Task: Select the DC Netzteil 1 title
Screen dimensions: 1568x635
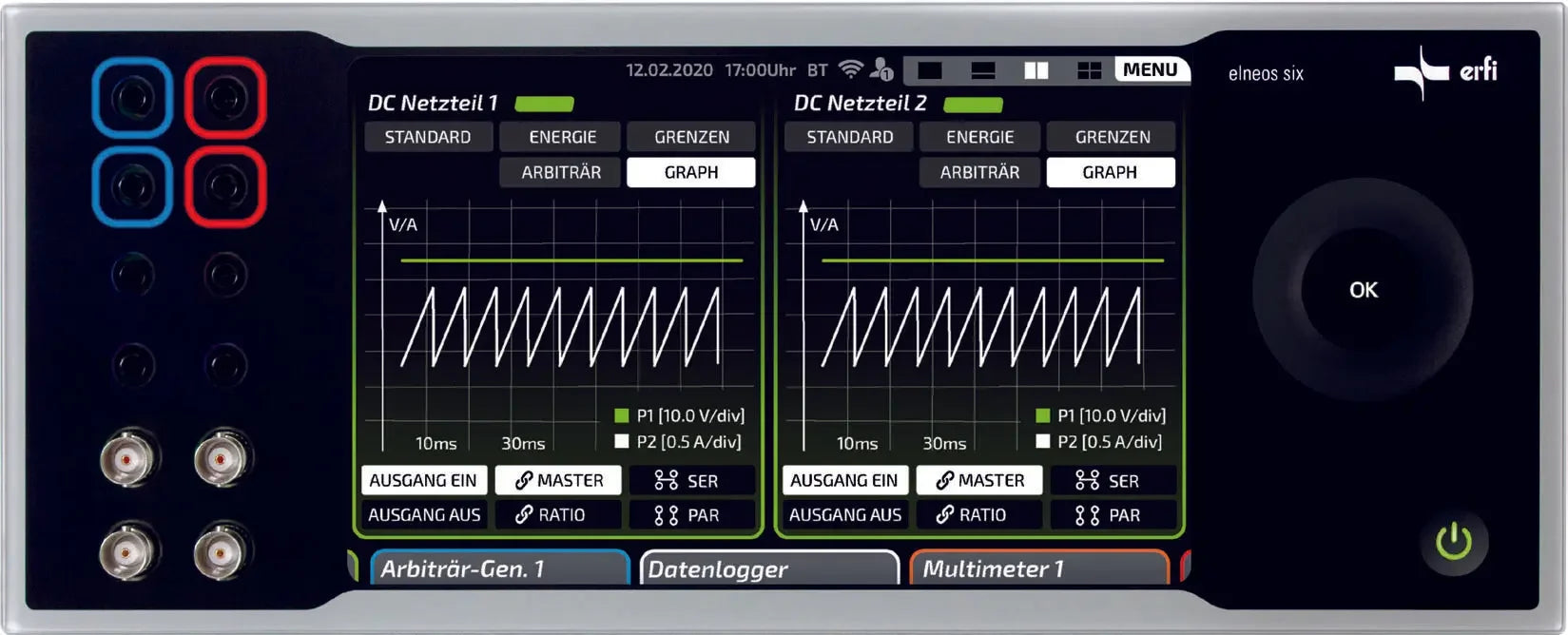Action: [x=433, y=103]
